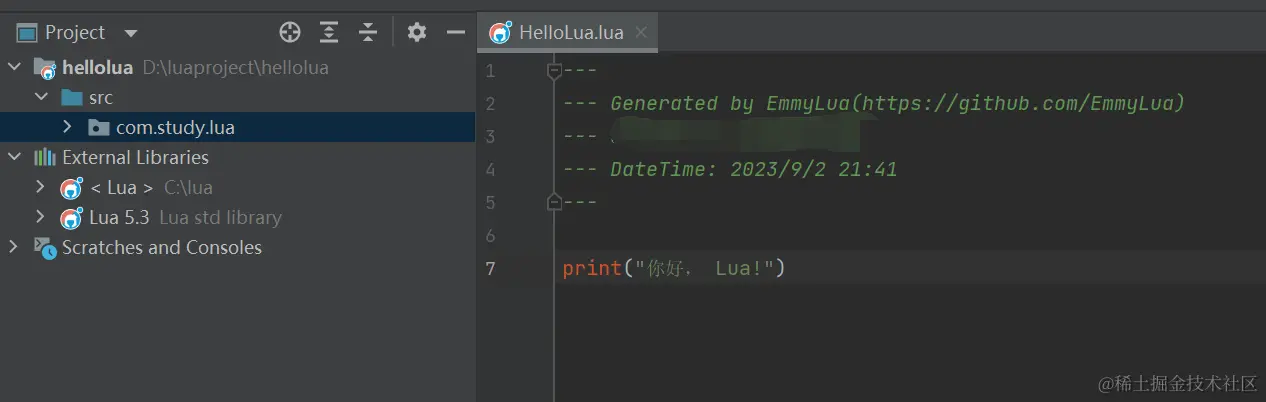Open Project view options gear

417,33
